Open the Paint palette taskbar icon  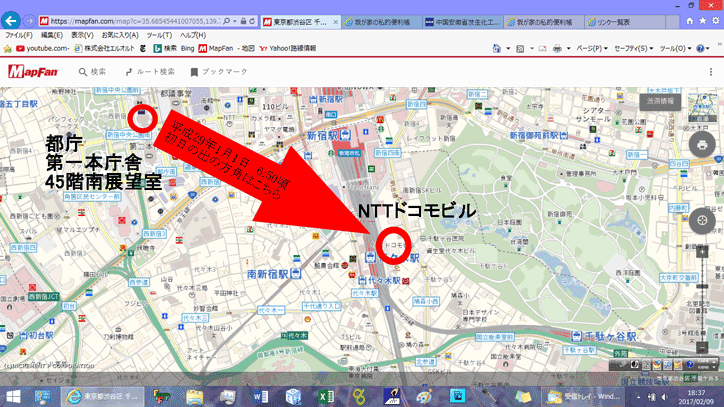pyautogui.click(x=424, y=397)
